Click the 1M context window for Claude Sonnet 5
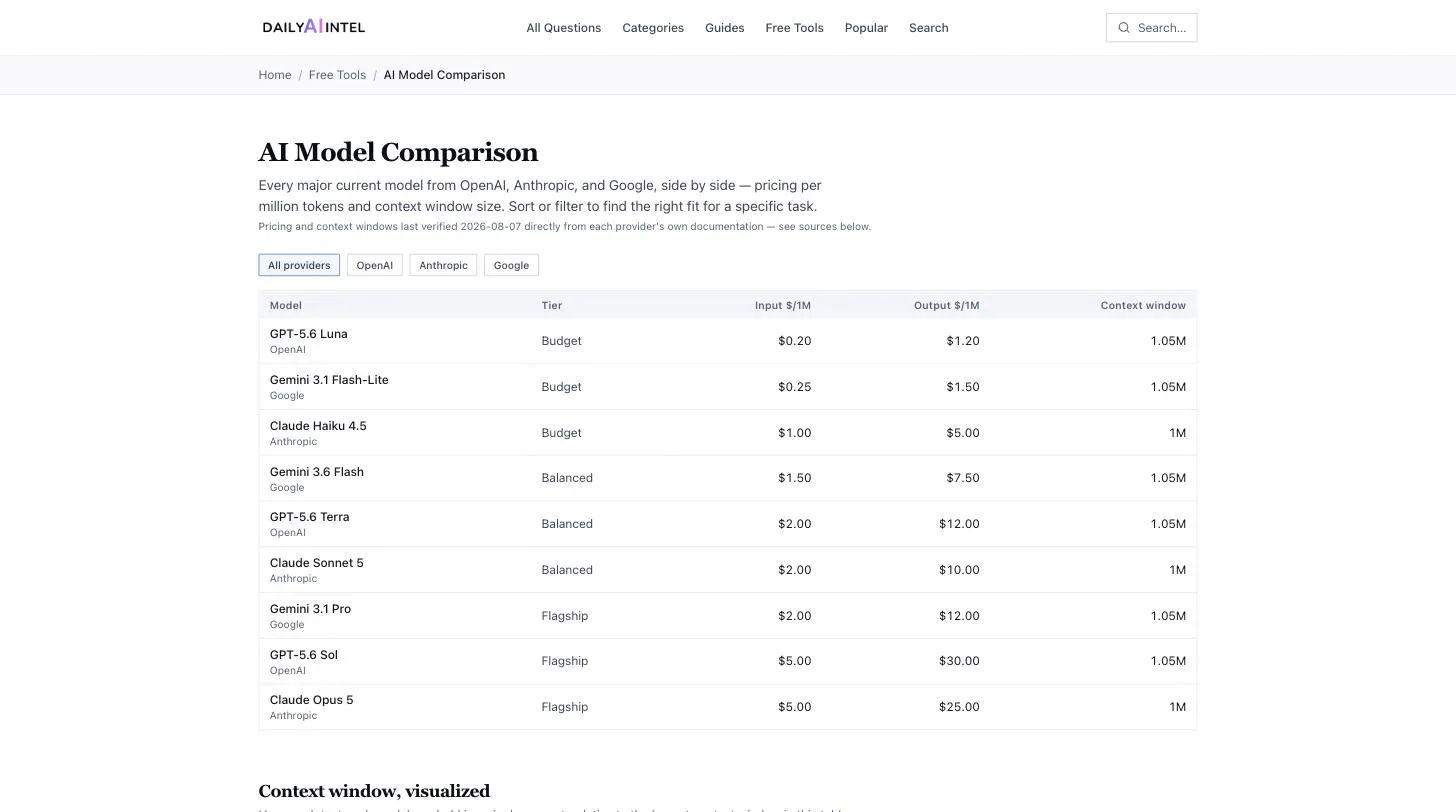The height and width of the screenshot is (812, 1456). [x=1177, y=570]
